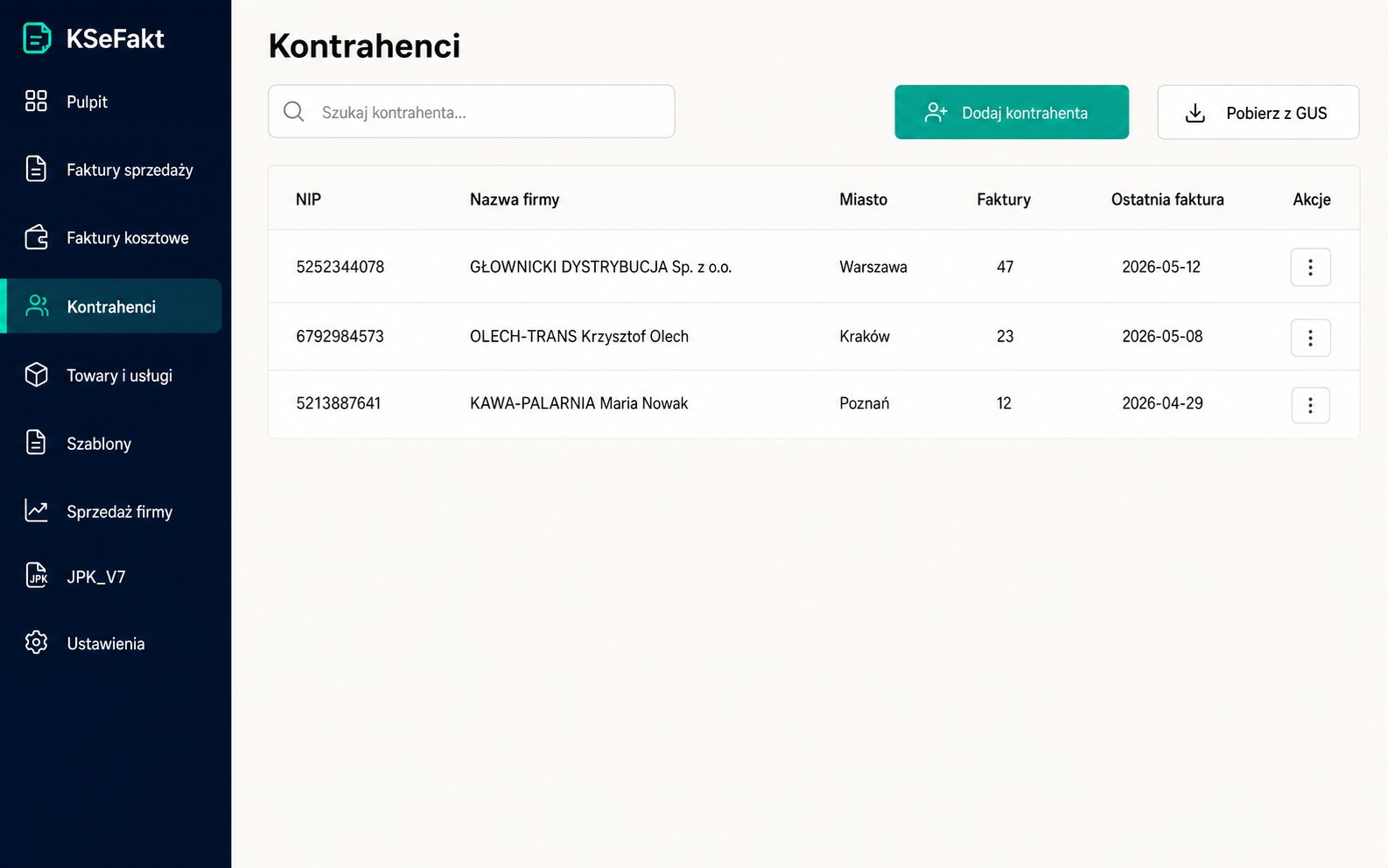The height and width of the screenshot is (868, 1388).
Task: Click NIP 5252344078
Action: (x=340, y=267)
